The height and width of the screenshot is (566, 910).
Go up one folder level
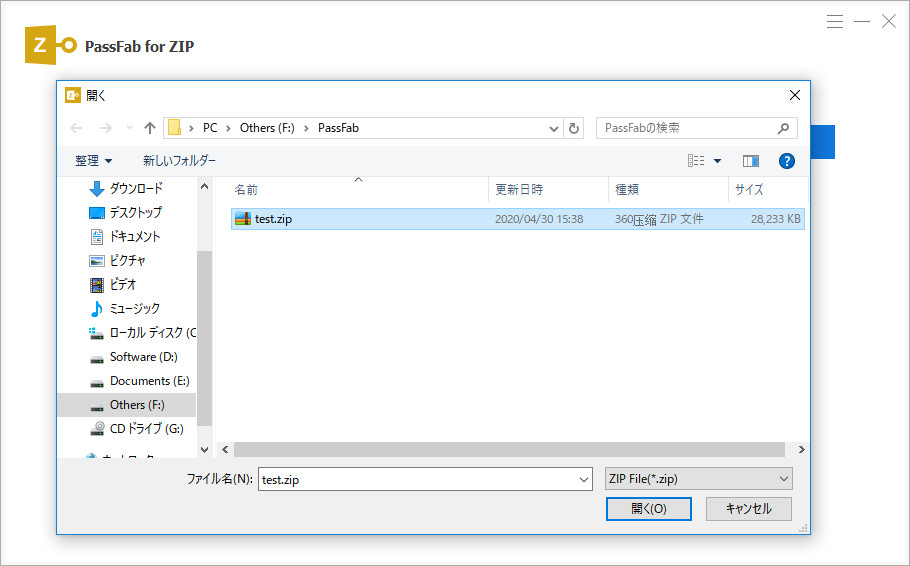[x=150, y=128]
